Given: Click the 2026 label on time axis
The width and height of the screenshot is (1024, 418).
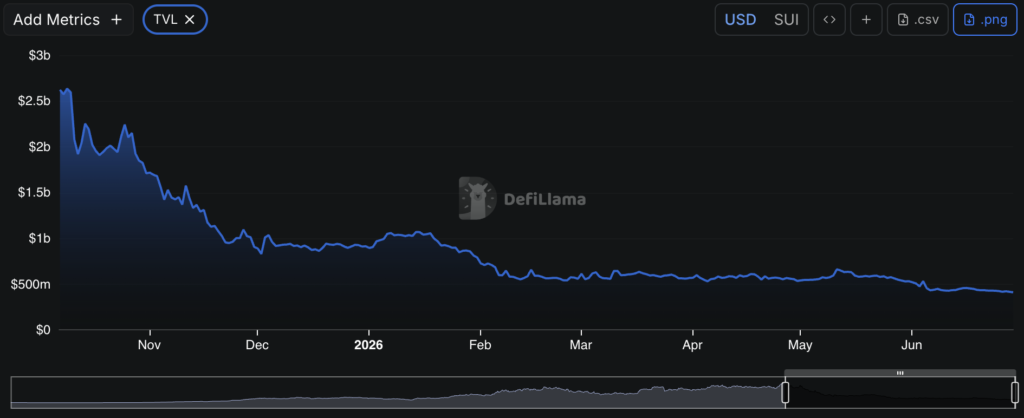Looking at the screenshot, I should click(368, 345).
